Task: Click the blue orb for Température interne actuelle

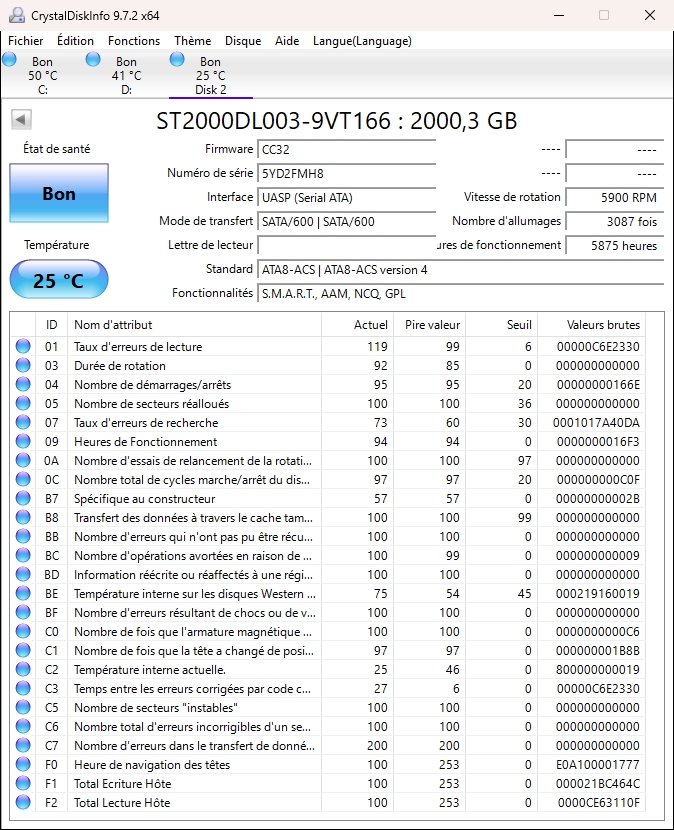Action: (x=23, y=669)
